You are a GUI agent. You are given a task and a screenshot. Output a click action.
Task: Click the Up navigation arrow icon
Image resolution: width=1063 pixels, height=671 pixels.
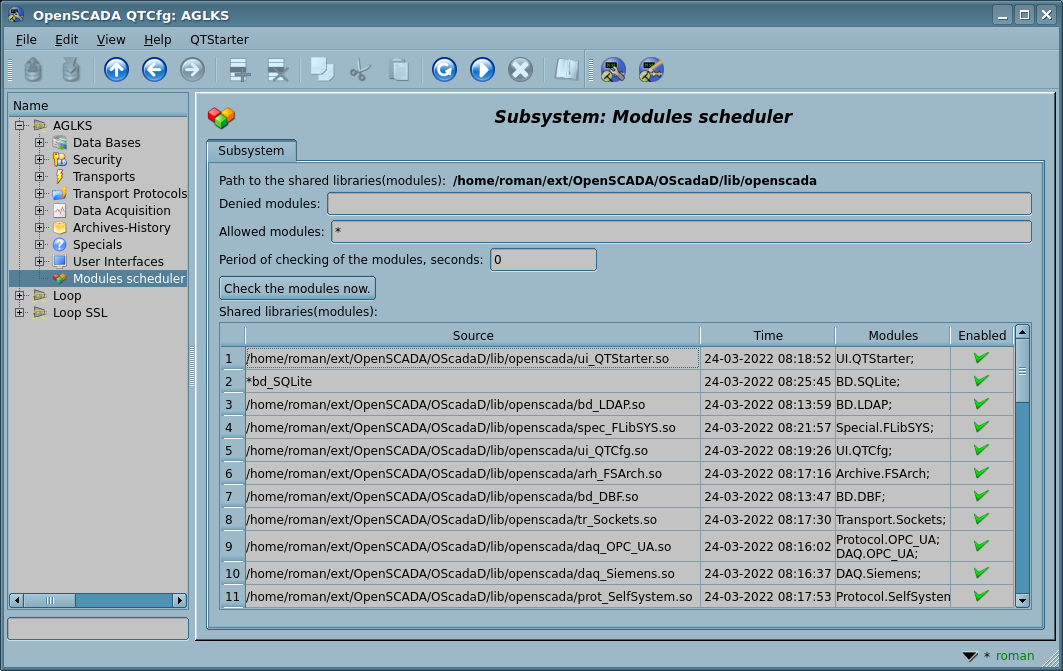[117, 69]
